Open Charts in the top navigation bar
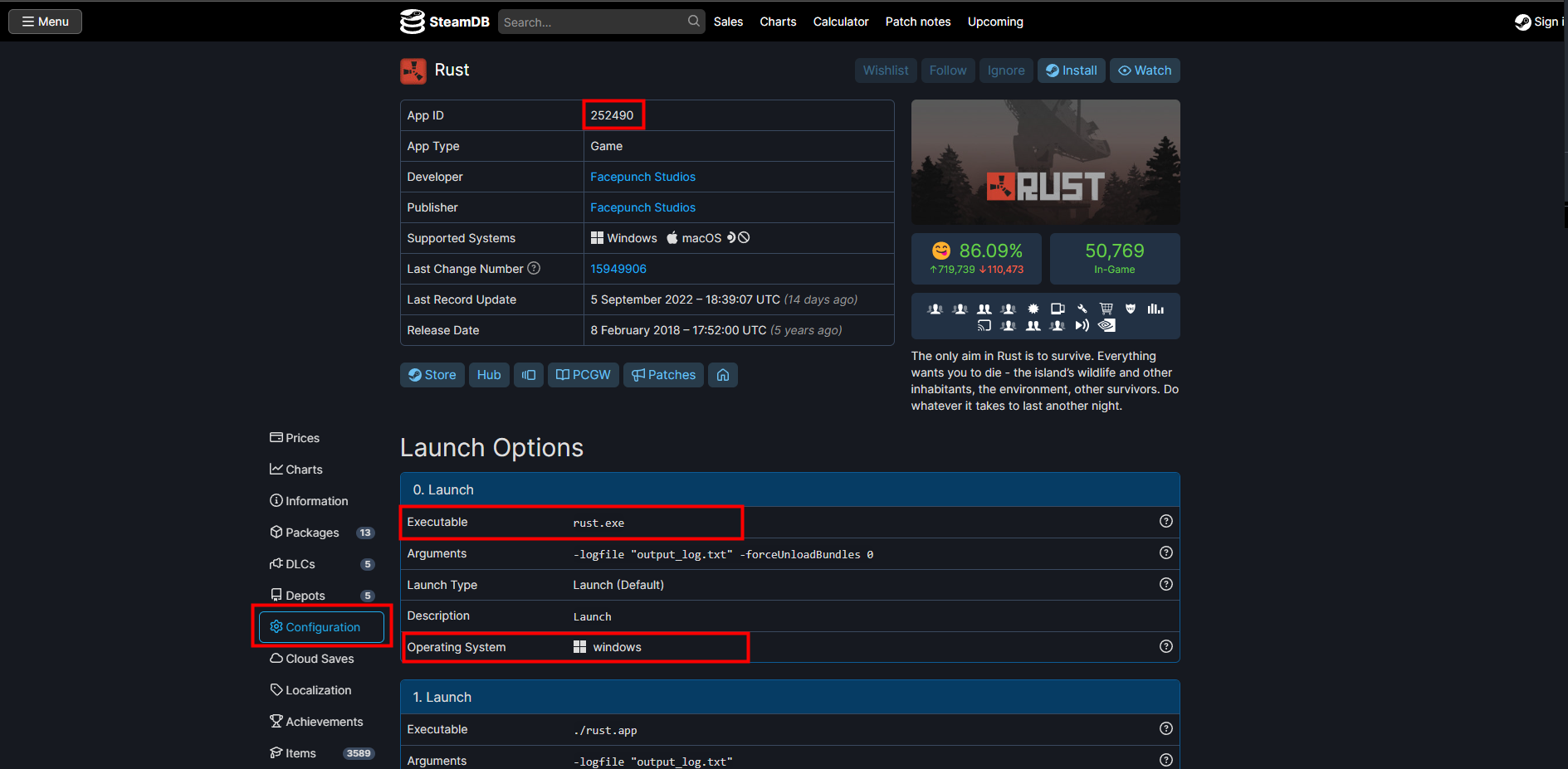Viewport: 1568px width, 769px height. 778,22
